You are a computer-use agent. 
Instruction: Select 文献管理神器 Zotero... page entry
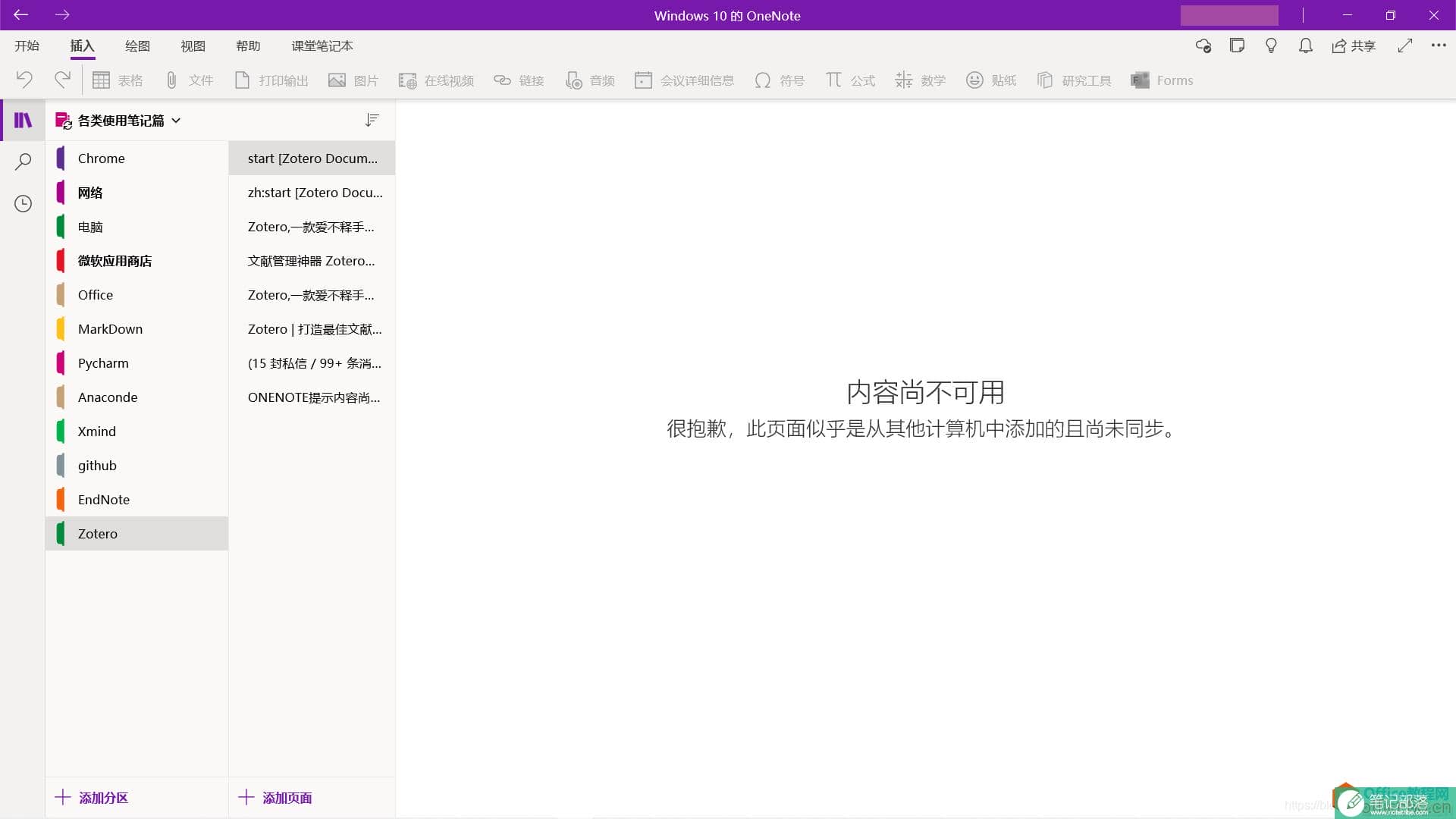click(311, 261)
